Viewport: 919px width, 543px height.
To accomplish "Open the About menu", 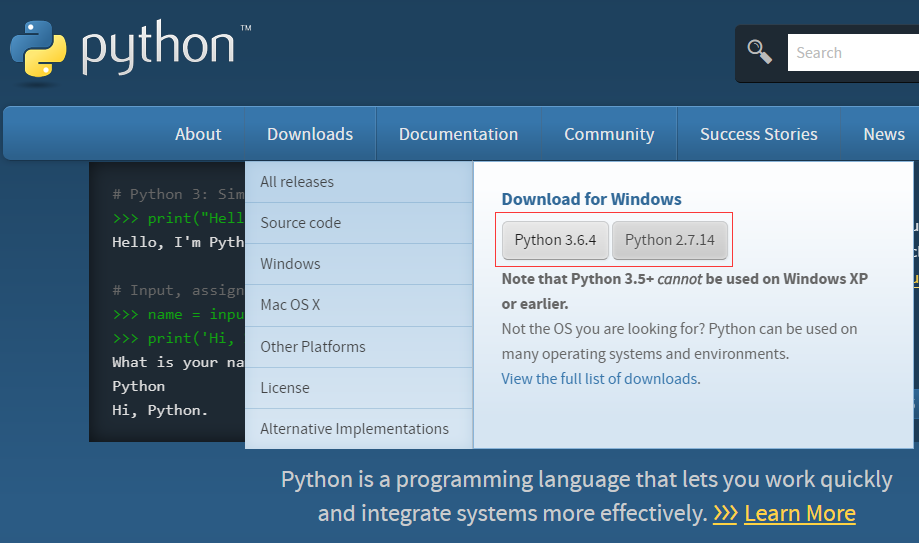I will tap(198, 134).
